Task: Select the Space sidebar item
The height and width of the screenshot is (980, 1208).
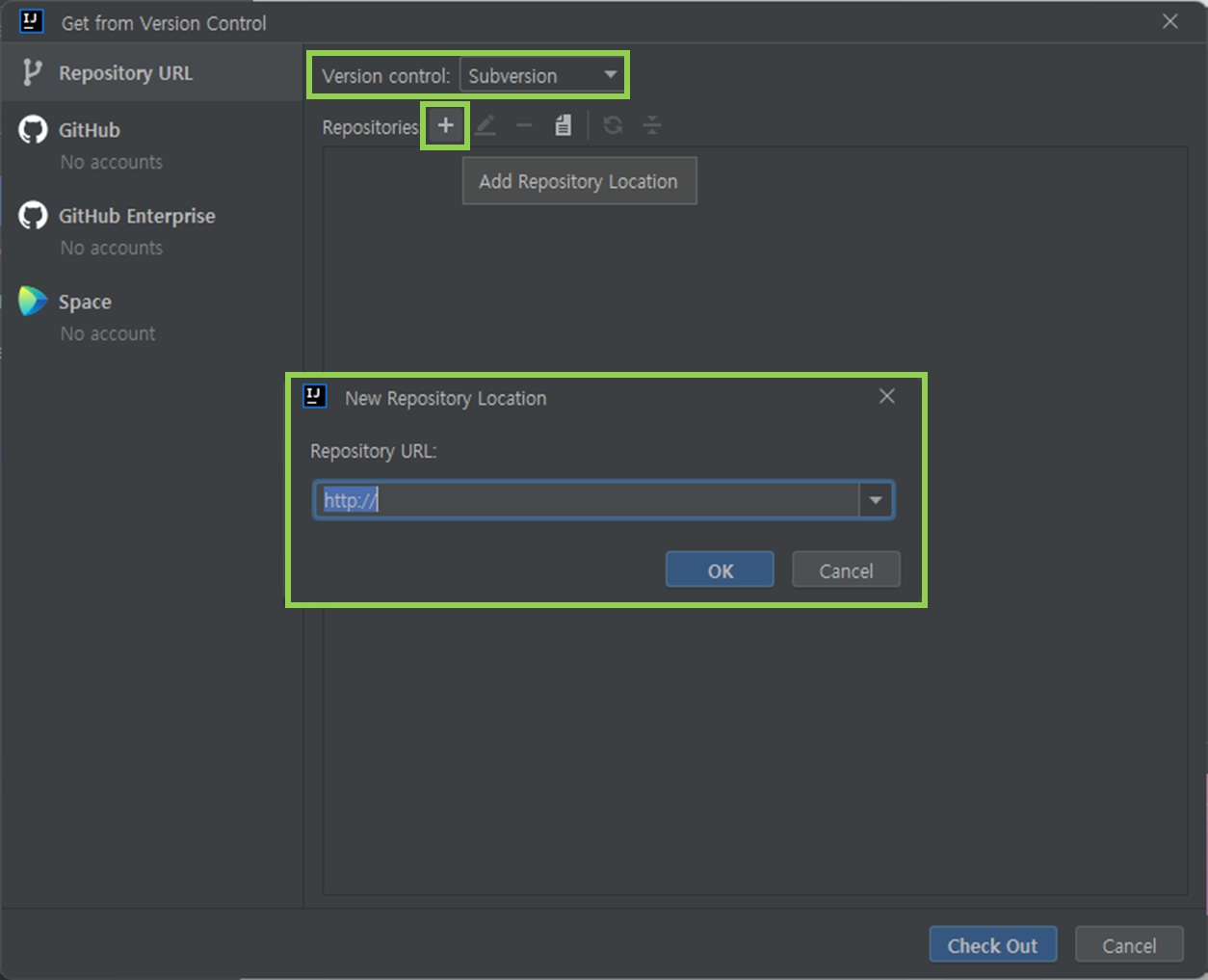Action: [151, 316]
